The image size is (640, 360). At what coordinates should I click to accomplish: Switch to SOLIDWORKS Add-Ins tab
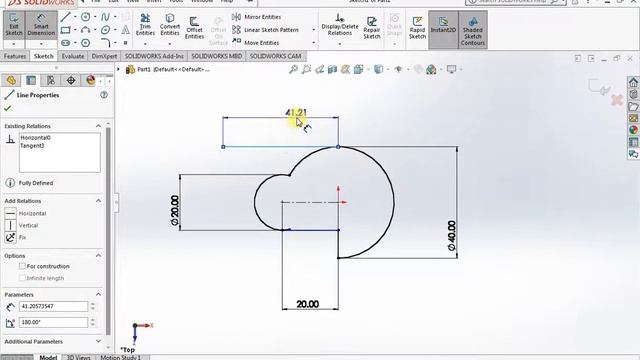(154, 56)
